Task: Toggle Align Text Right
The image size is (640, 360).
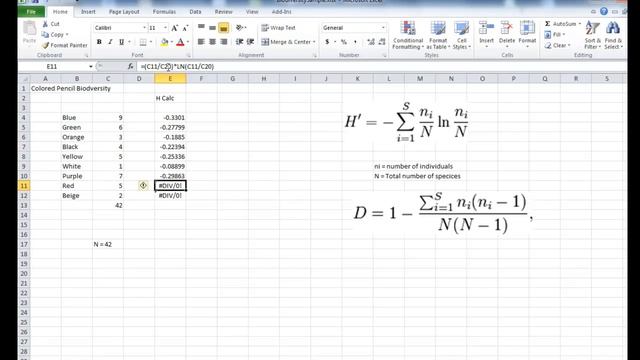Action: click(x=224, y=42)
